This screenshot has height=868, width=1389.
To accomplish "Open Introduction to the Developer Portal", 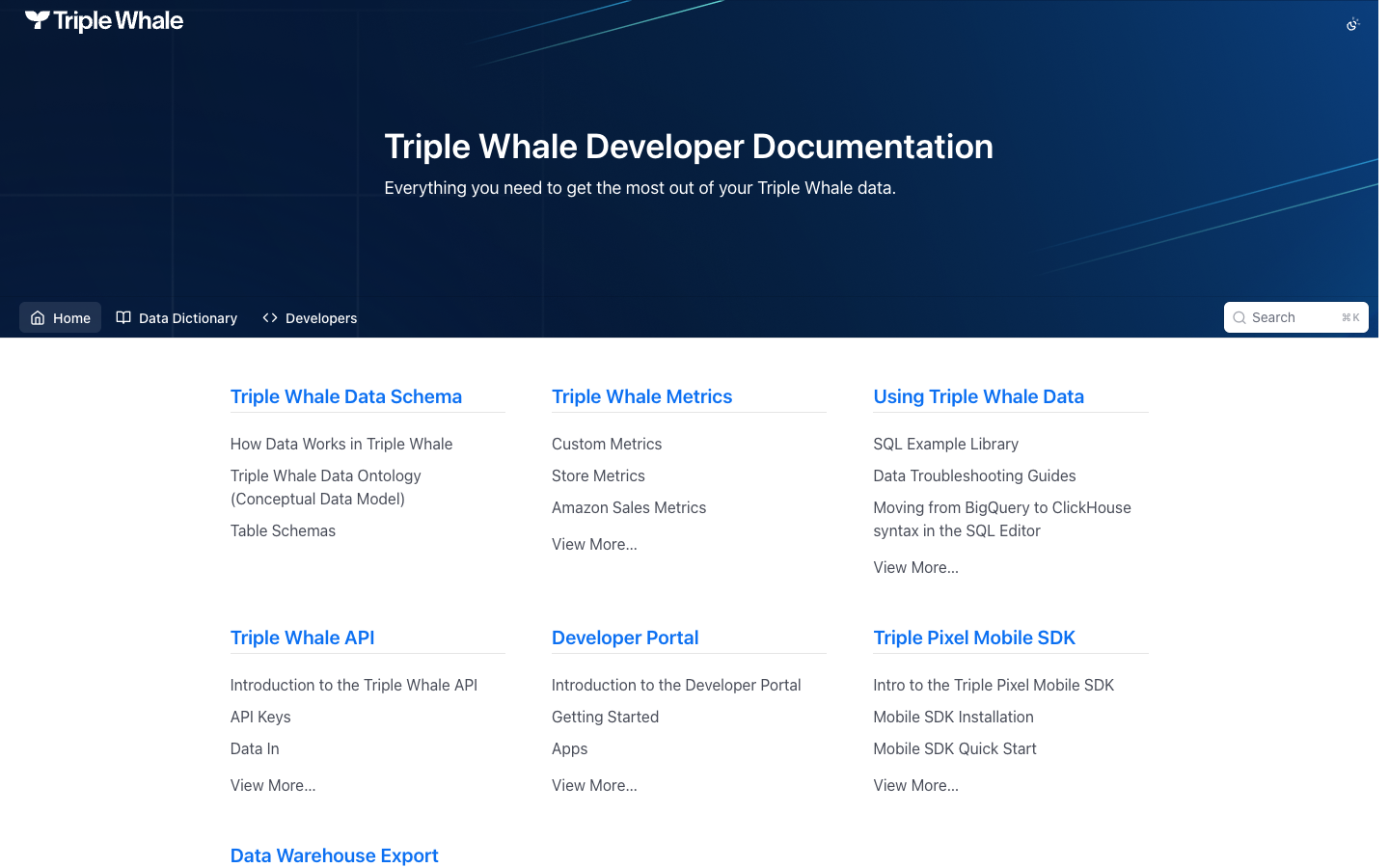I will pos(676,685).
